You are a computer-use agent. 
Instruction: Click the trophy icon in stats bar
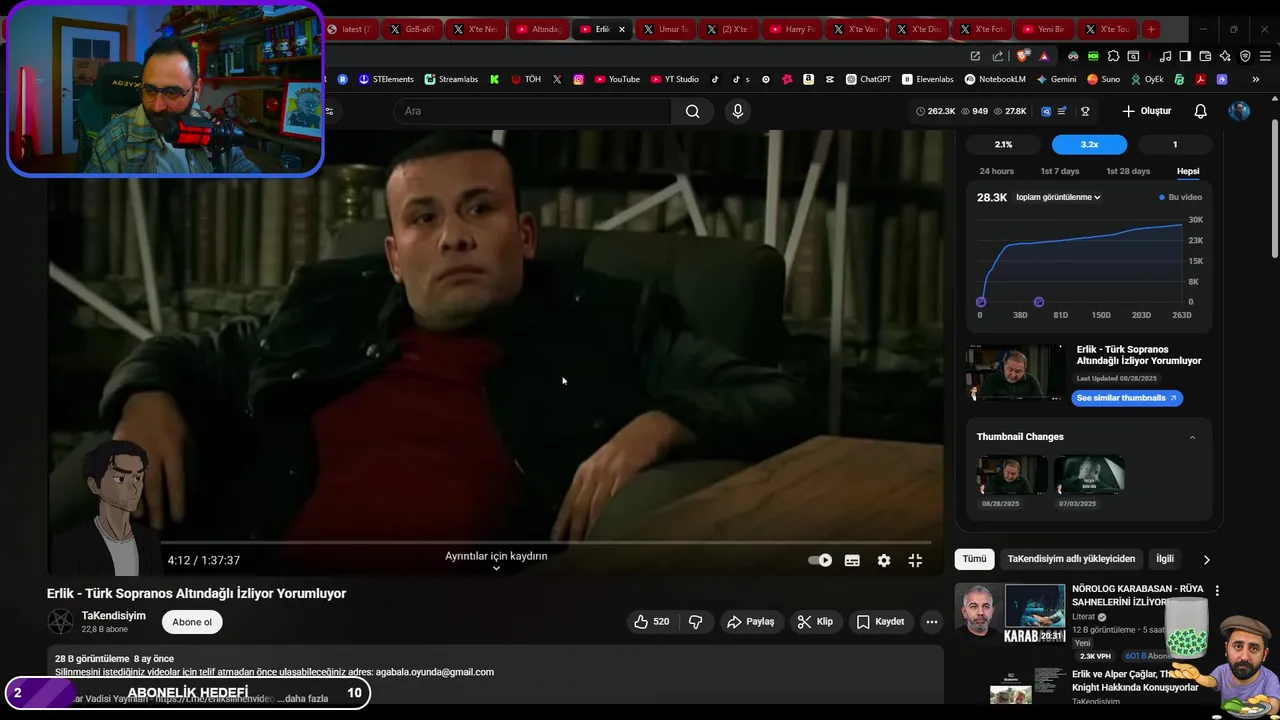[1085, 111]
